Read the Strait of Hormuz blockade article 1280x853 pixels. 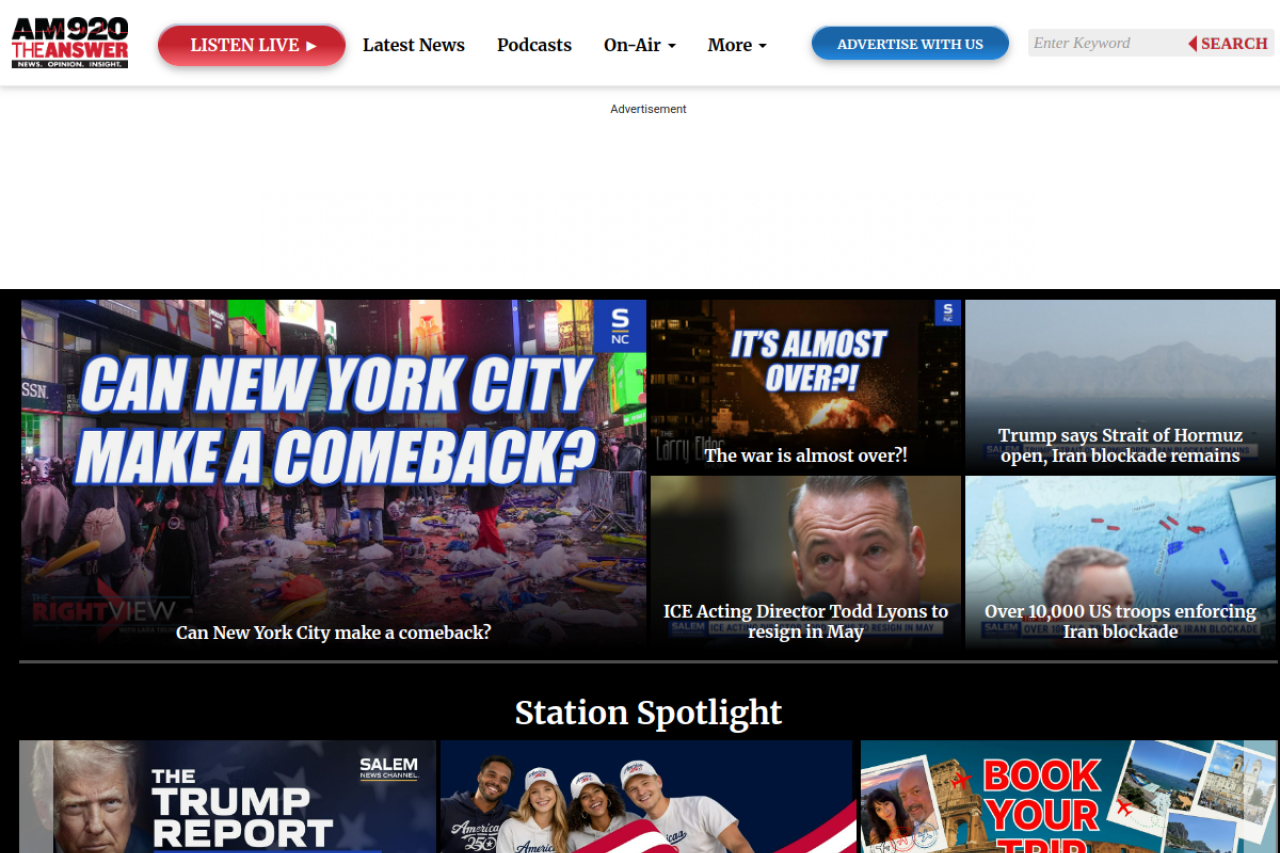(1120, 446)
